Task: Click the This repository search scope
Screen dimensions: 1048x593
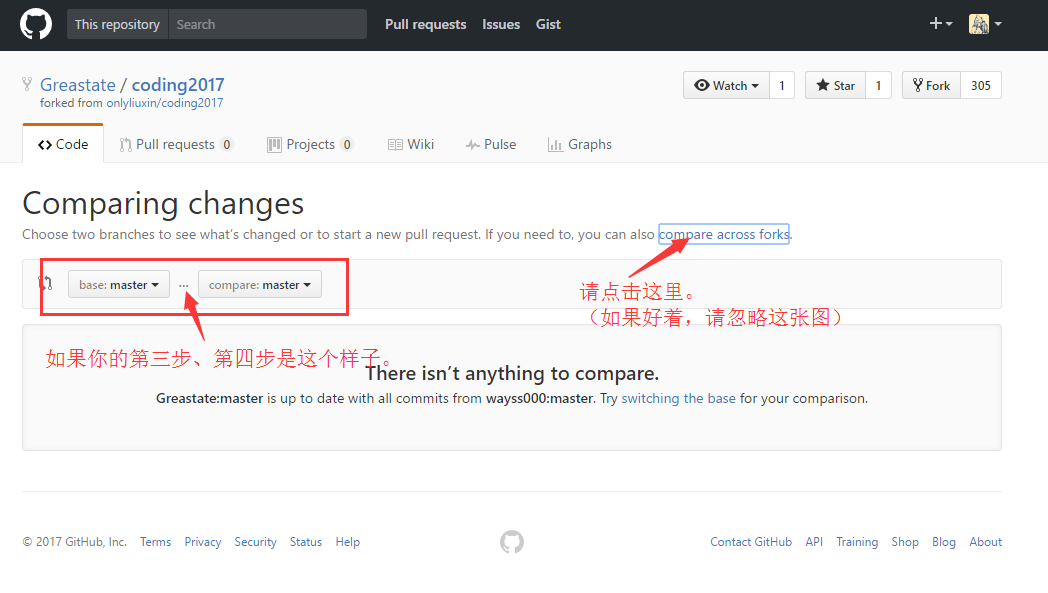Action: (x=117, y=24)
